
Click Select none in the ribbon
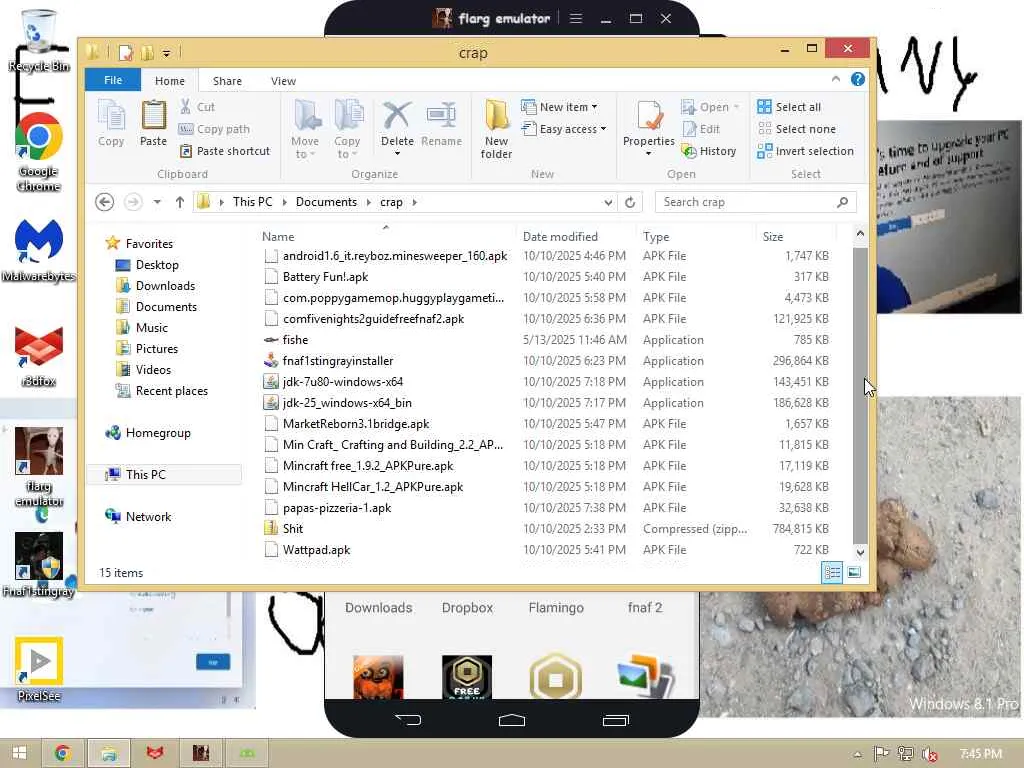pos(796,129)
